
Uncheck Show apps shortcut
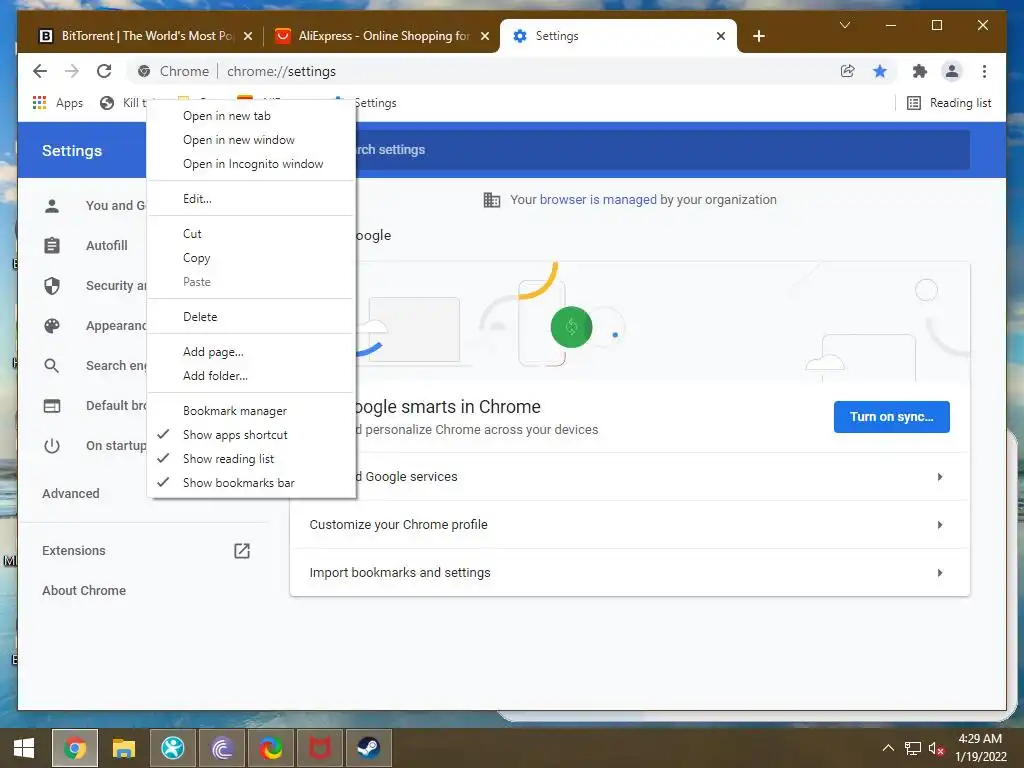[x=251, y=435]
